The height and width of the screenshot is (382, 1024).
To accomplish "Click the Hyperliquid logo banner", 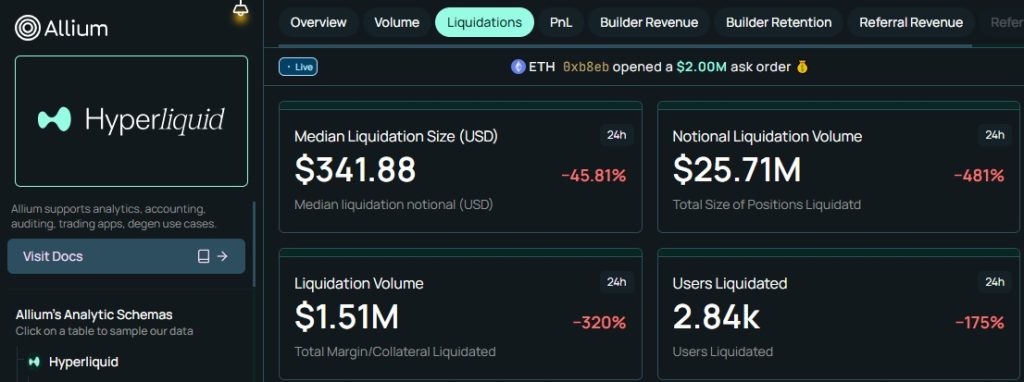I will click(x=131, y=121).
